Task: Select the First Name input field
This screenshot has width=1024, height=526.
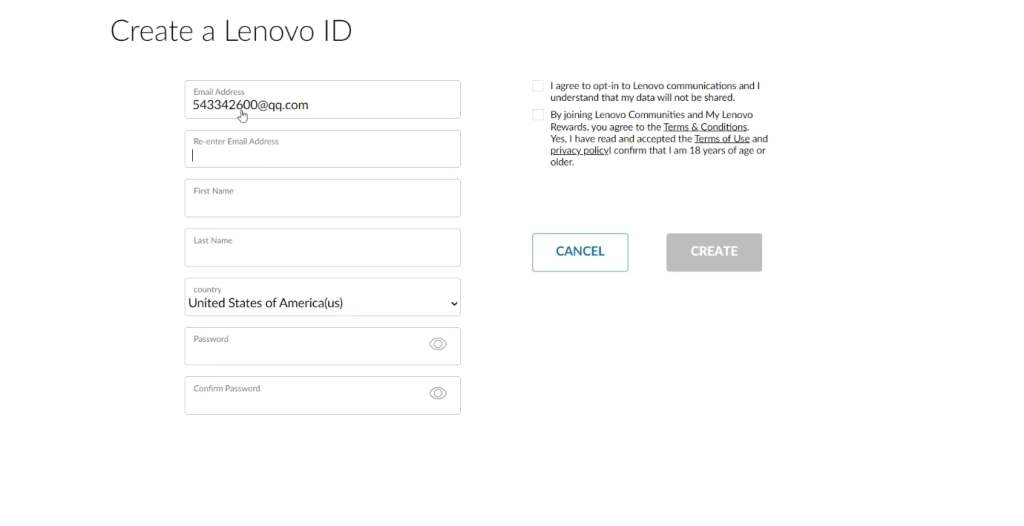Action: point(322,203)
